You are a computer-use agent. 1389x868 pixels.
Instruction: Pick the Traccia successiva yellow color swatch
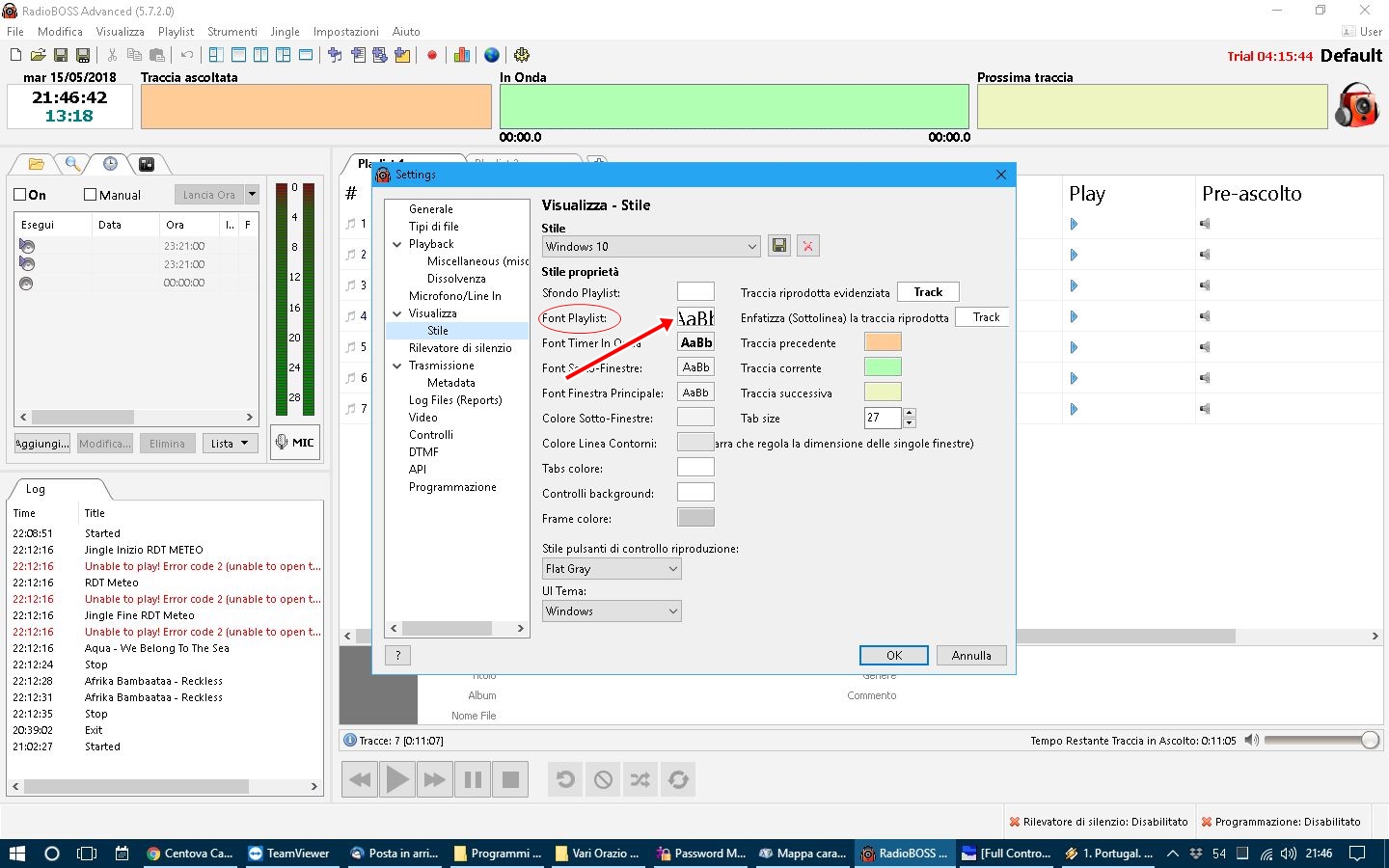point(883,392)
